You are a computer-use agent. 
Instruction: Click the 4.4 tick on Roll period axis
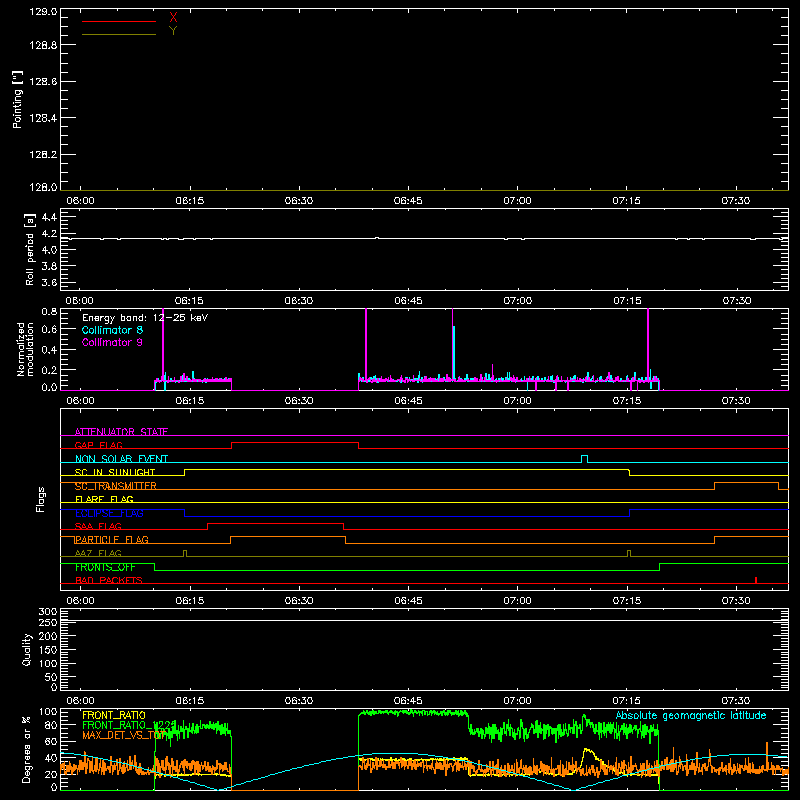click(49, 217)
